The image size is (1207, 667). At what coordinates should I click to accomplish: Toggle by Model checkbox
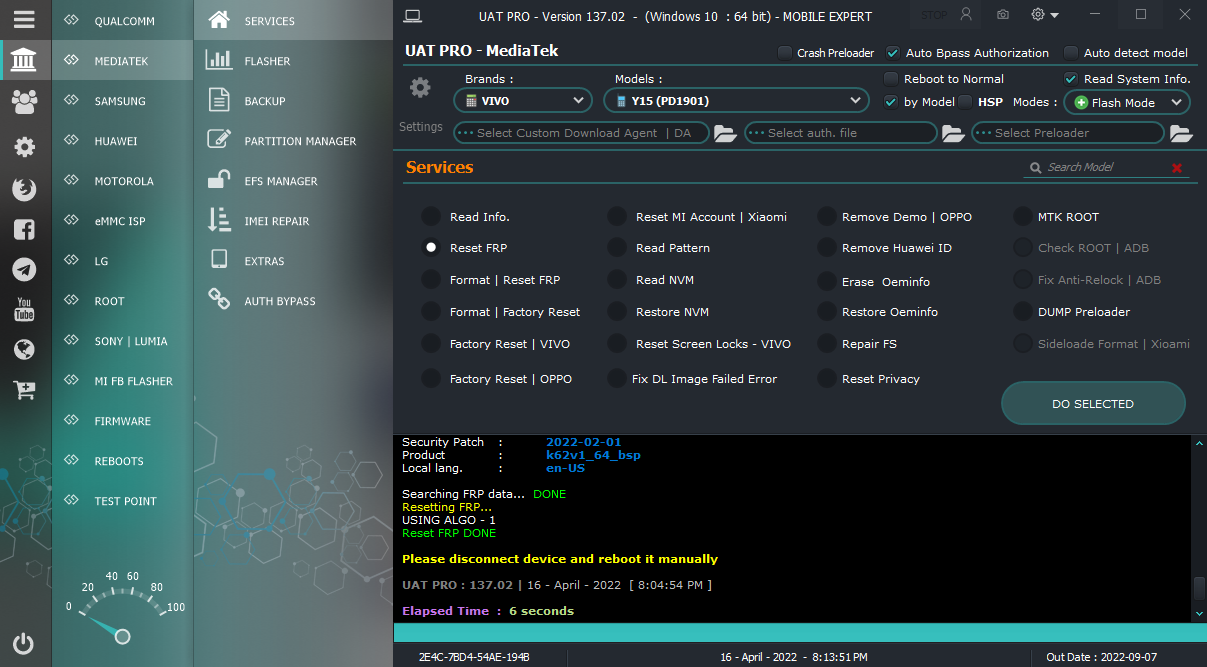click(x=891, y=102)
